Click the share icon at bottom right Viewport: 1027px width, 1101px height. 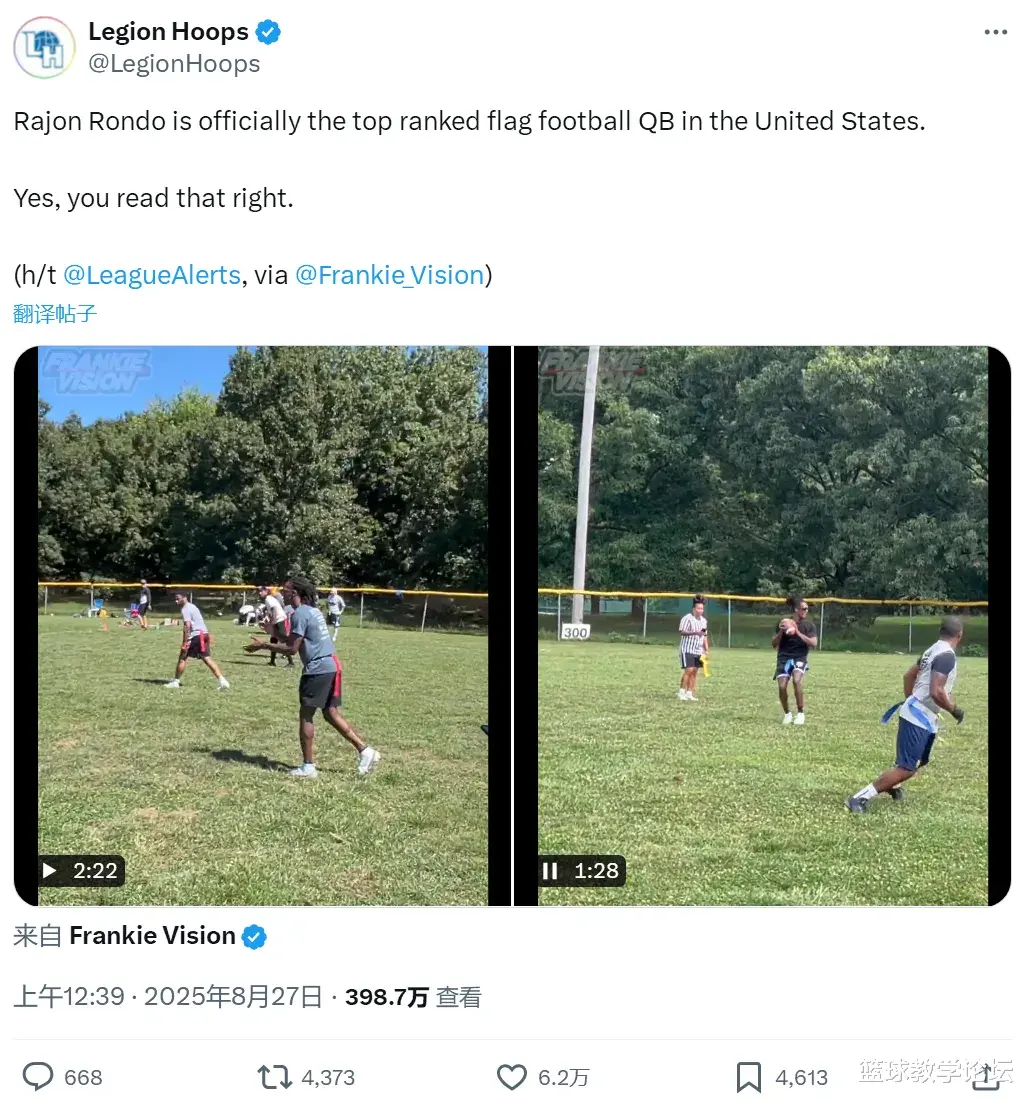[986, 1076]
